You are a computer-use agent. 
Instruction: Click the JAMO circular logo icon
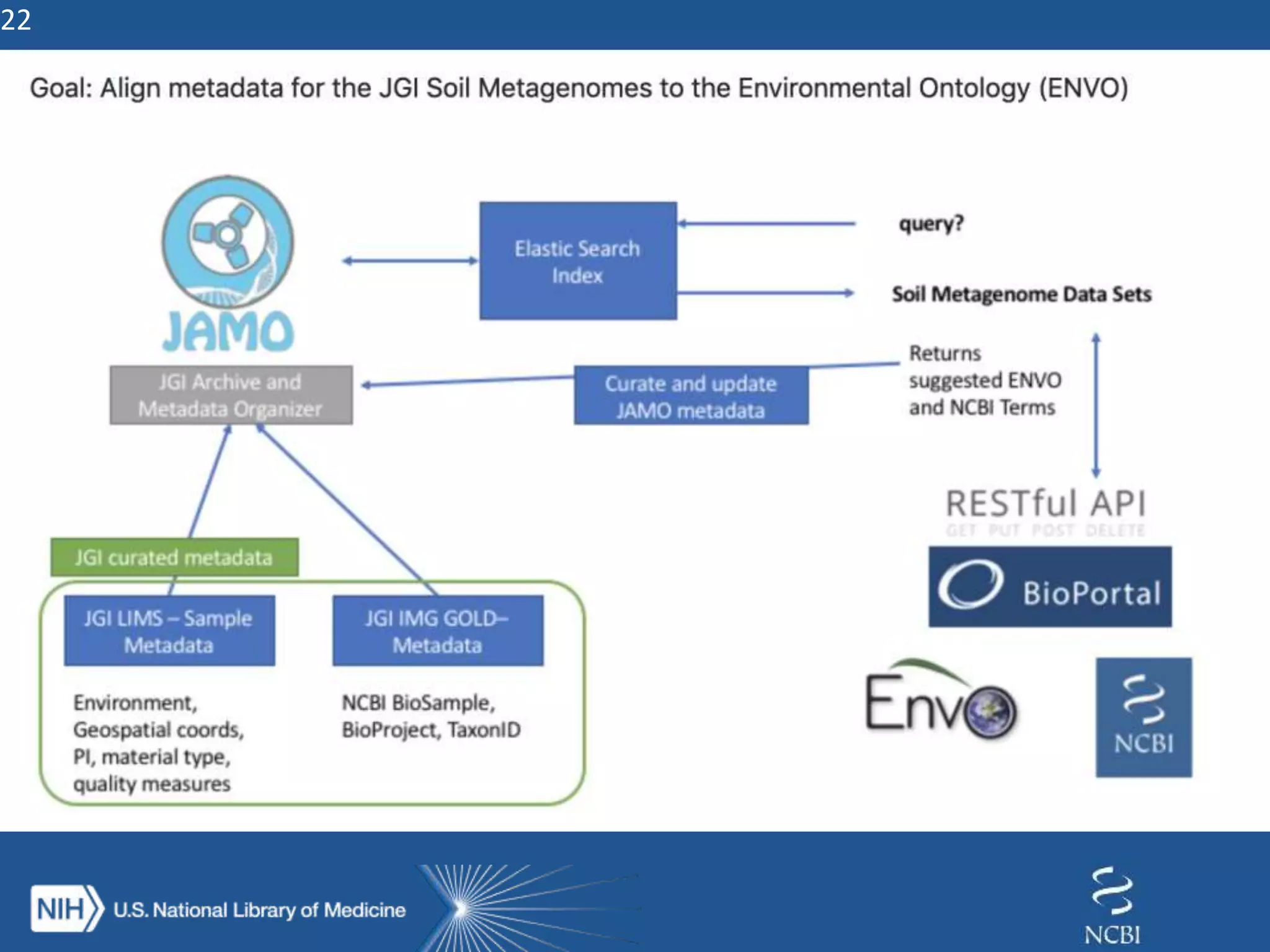pyautogui.click(x=228, y=241)
